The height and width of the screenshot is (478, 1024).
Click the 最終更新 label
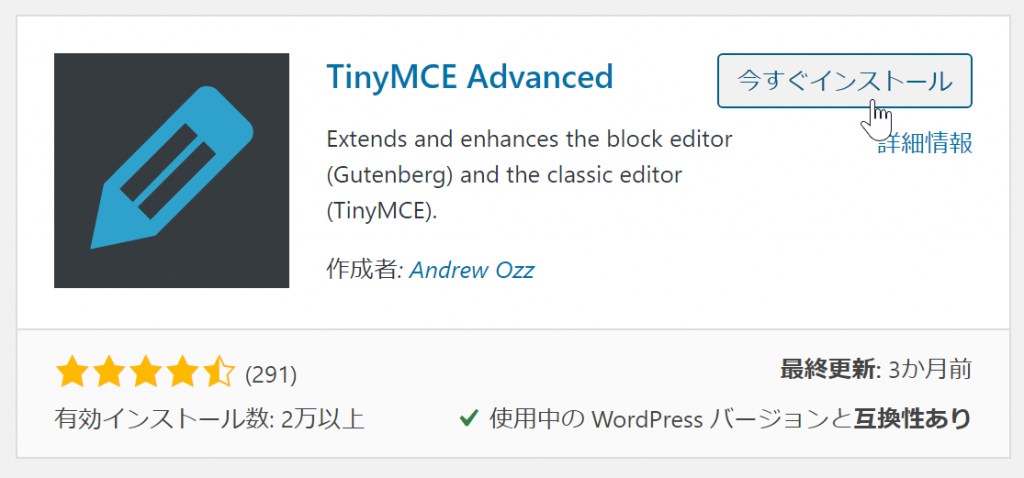tap(826, 369)
